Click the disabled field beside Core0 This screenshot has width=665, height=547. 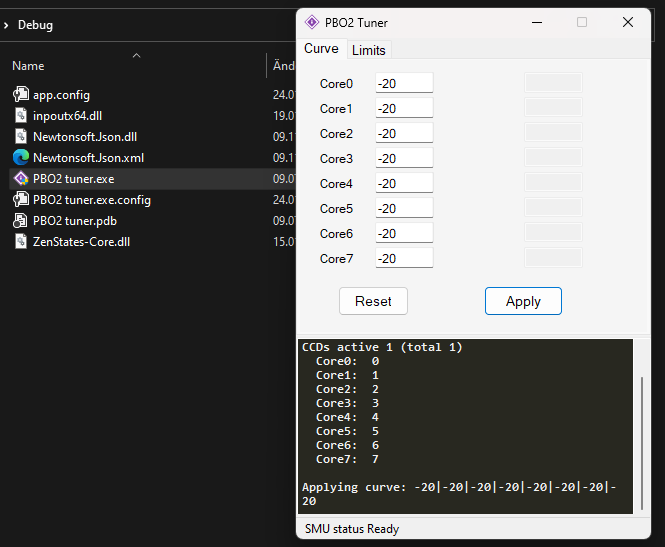[x=553, y=83]
